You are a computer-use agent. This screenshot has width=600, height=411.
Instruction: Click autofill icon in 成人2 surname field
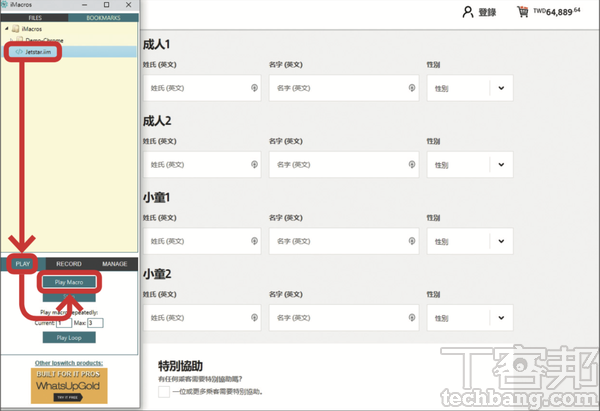coord(254,165)
